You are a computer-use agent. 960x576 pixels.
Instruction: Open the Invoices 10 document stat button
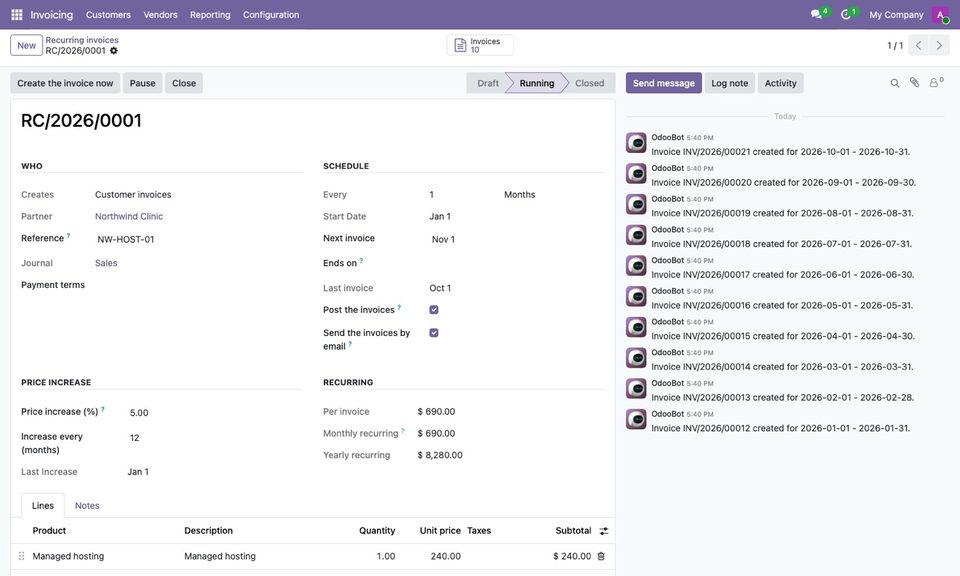tap(480, 45)
